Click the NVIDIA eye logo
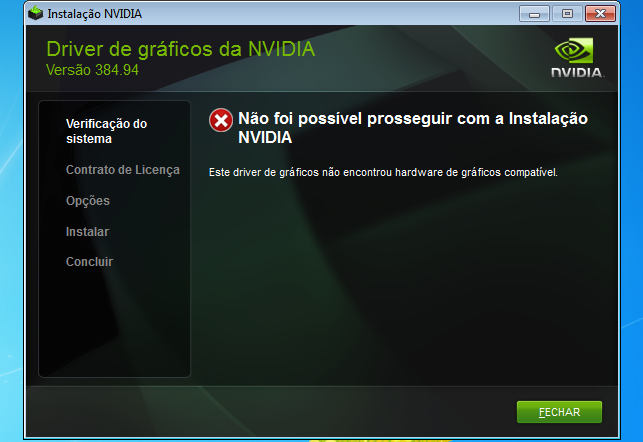Viewport: 643px width, 442px height. 574,50
